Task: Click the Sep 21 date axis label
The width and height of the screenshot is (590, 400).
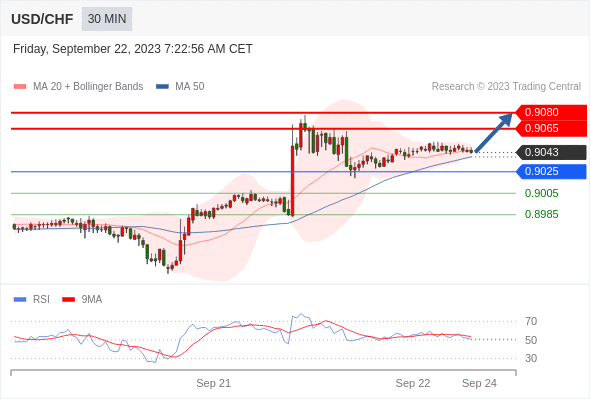Action: [213, 383]
